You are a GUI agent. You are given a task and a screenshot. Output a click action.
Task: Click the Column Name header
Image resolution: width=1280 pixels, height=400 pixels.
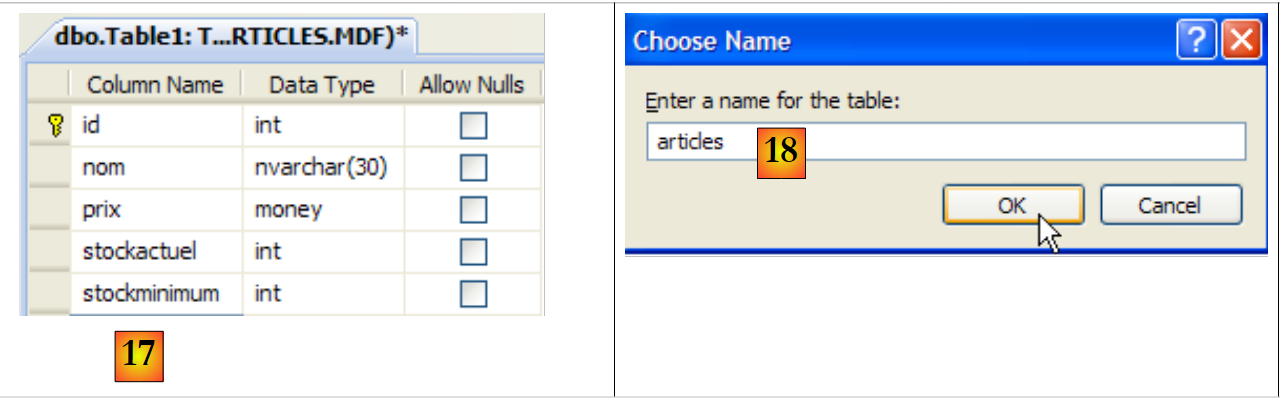(x=154, y=85)
